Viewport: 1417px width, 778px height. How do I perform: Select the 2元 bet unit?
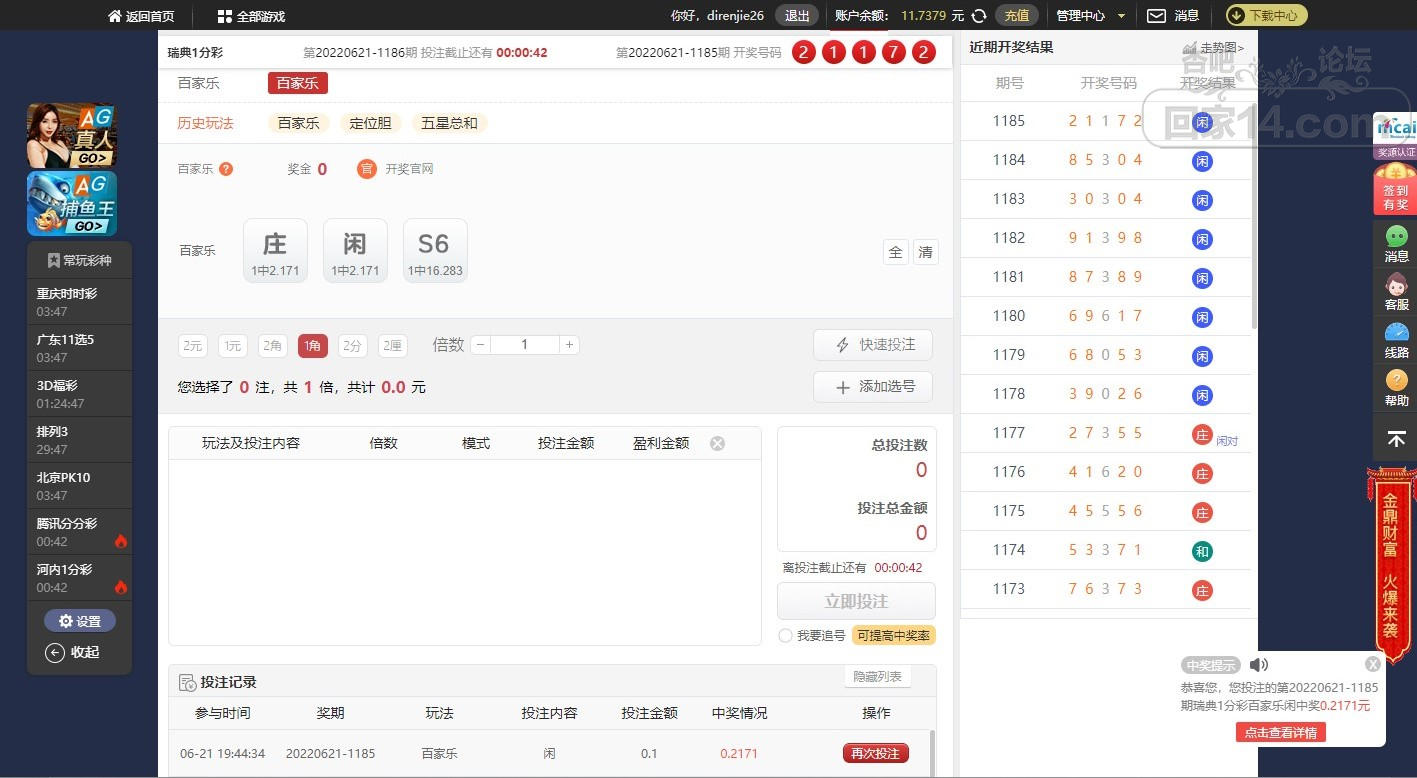pyautogui.click(x=193, y=346)
